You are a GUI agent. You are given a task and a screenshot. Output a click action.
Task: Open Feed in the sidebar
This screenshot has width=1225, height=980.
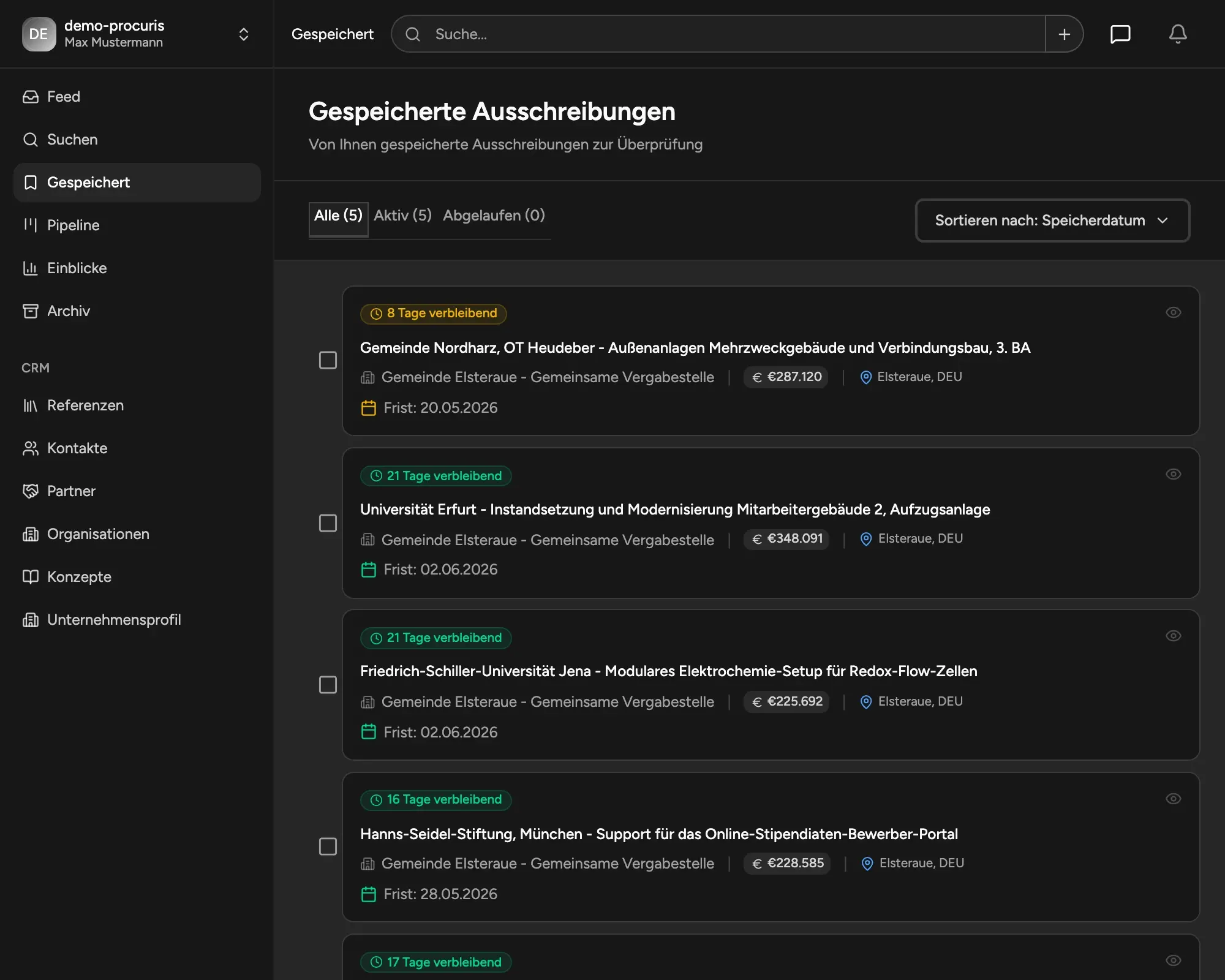coord(137,97)
